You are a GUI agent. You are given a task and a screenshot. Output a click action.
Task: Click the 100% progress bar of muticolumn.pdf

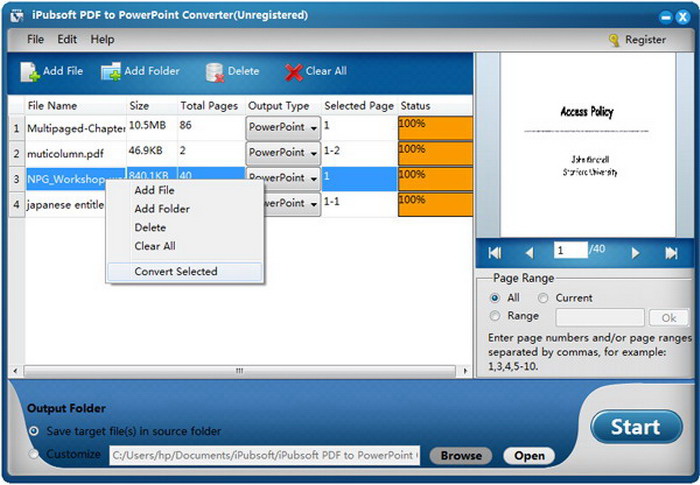(435, 154)
